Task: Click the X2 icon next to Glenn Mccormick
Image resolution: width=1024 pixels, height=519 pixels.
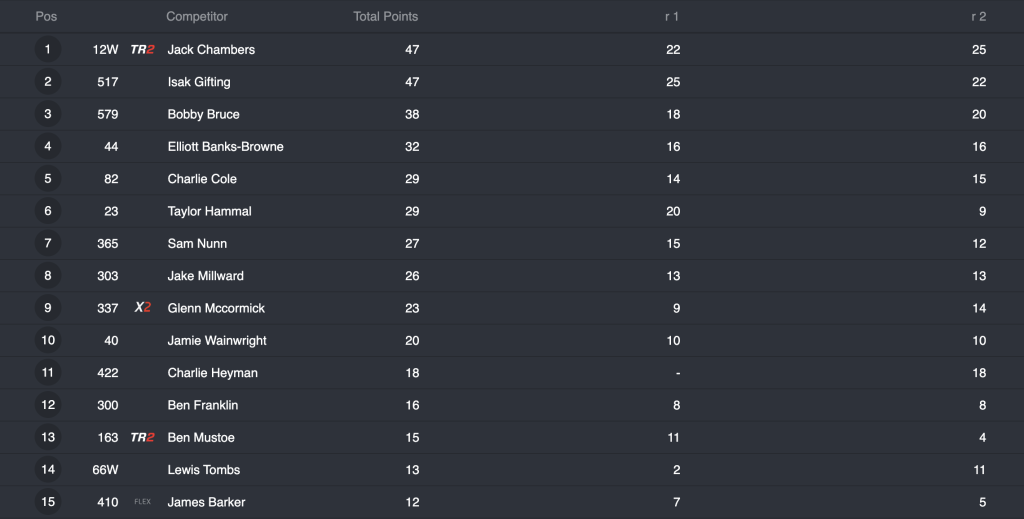Action: [x=142, y=308]
